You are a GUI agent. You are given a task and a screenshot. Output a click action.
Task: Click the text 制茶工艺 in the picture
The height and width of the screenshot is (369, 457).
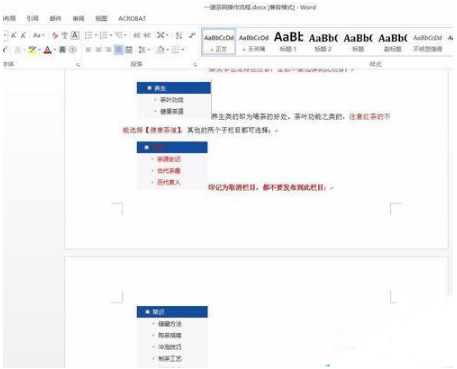(x=170, y=359)
